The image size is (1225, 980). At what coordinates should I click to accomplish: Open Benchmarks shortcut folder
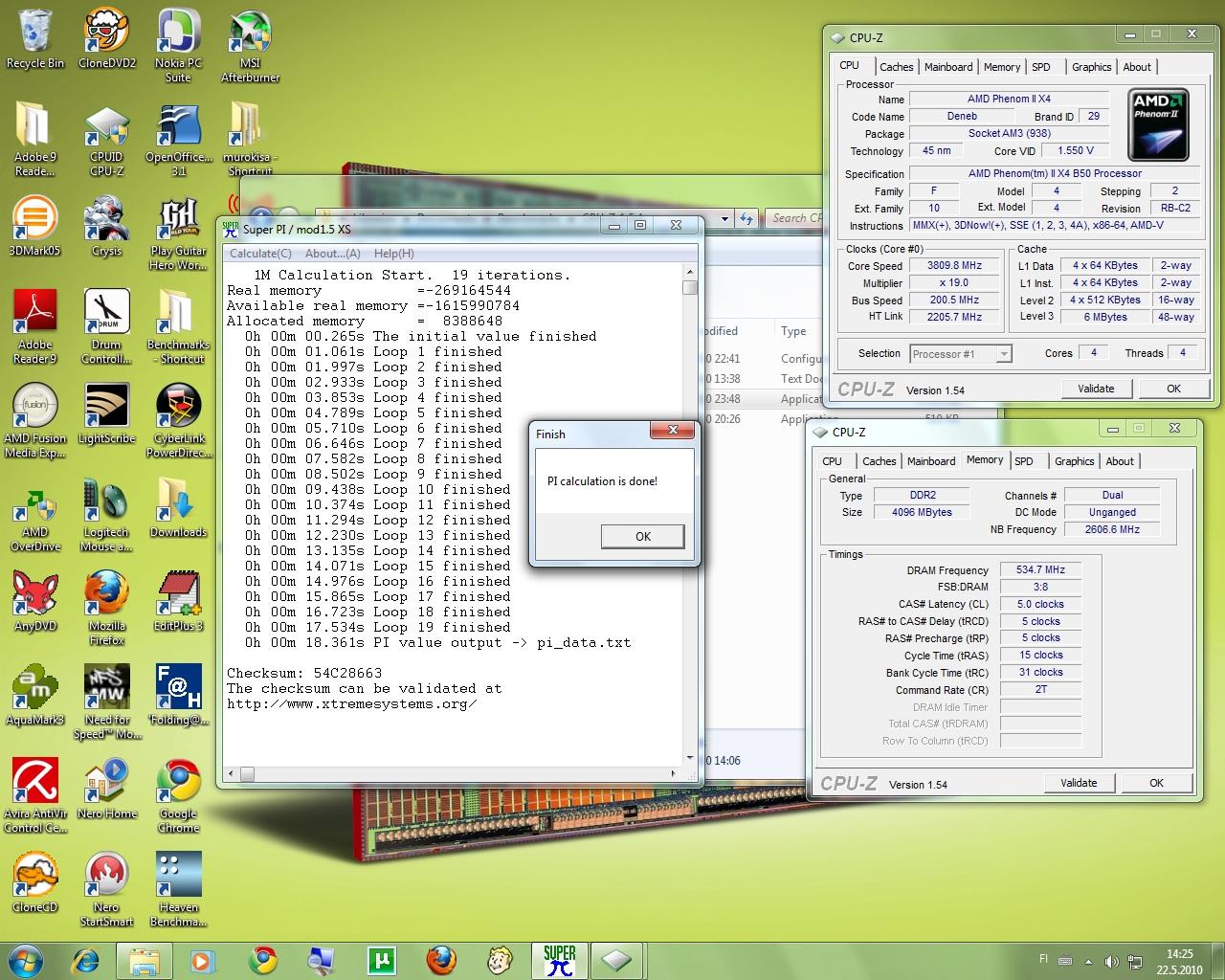(x=178, y=327)
